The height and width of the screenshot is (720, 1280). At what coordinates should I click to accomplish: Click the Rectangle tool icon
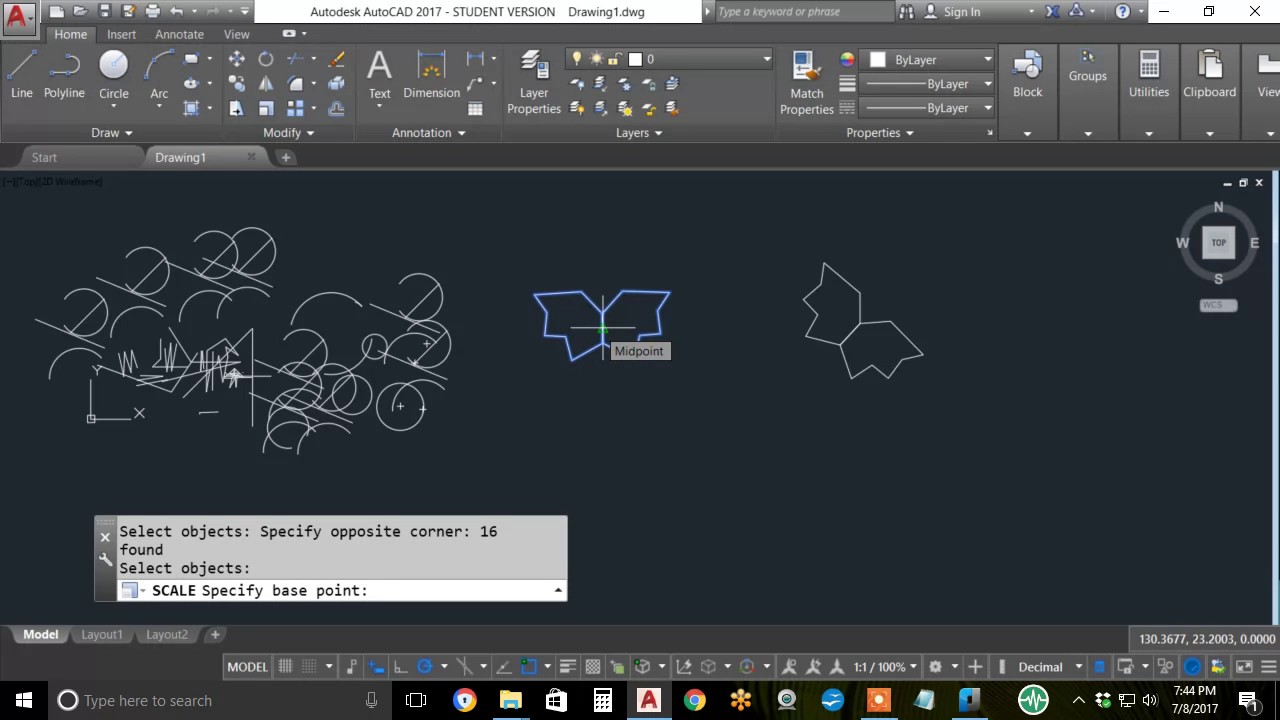point(191,59)
